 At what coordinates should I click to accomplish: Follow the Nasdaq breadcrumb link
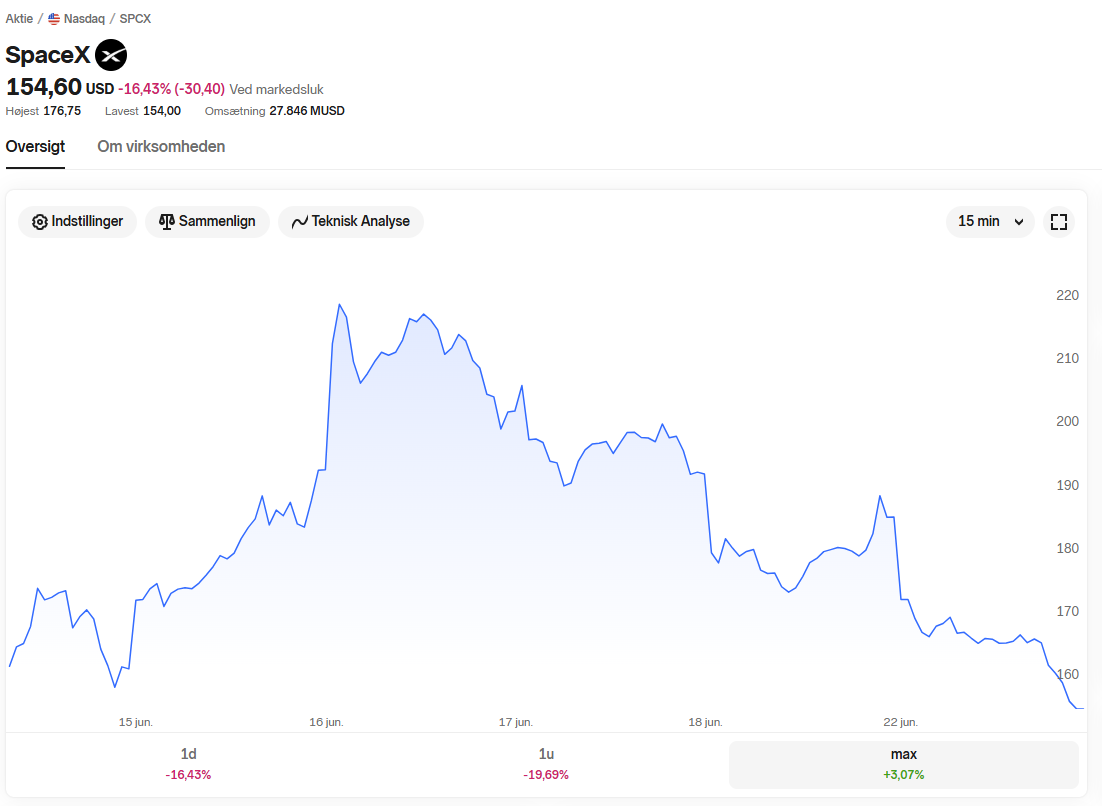pos(84,19)
